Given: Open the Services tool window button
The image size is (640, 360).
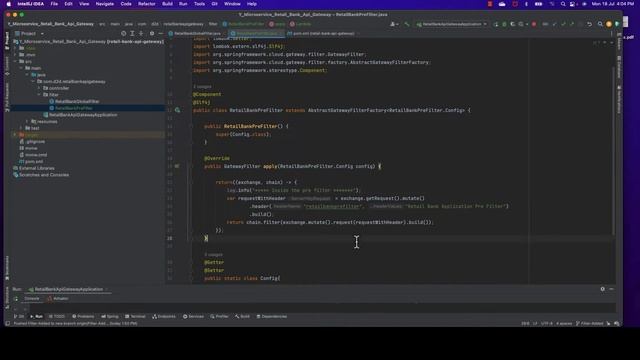Looking at the screenshot, I should coord(193,316).
